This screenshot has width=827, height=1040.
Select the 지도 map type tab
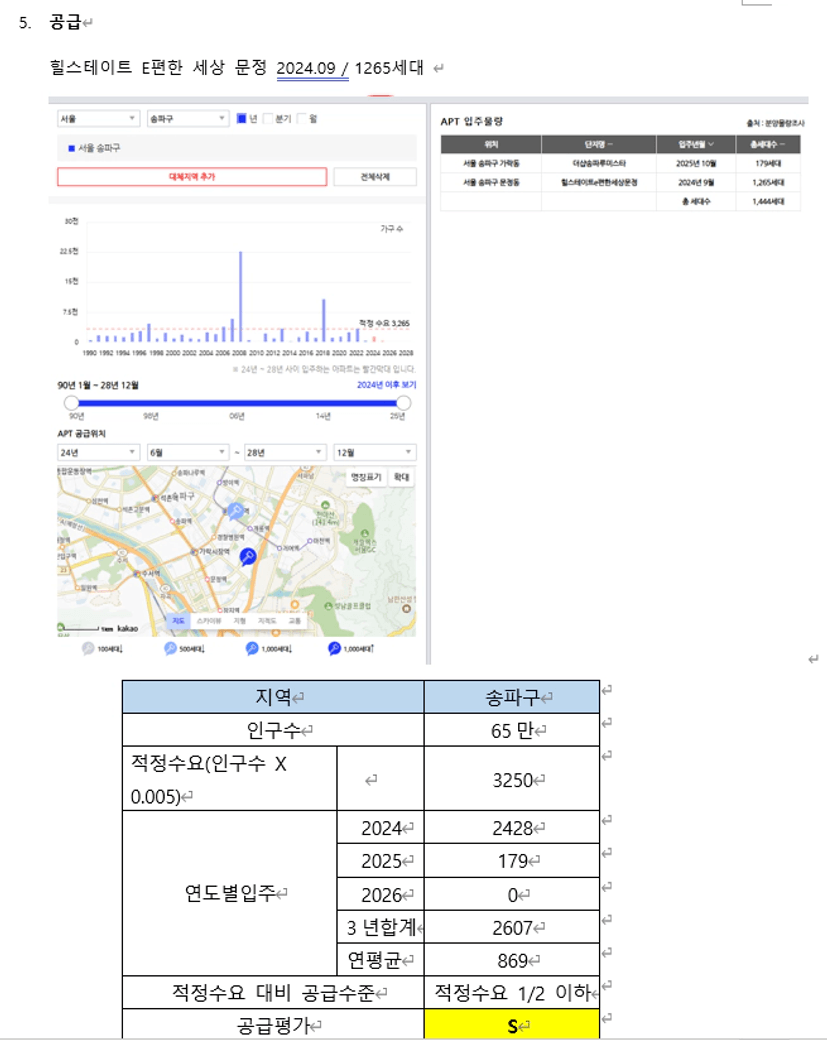click(x=178, y=621)
